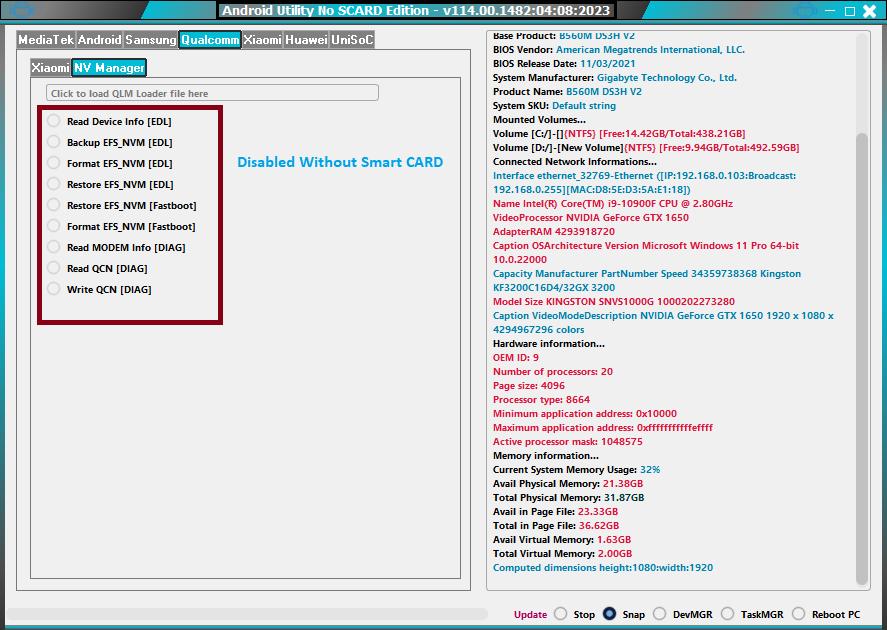The width and height of the screenshot is (887, 630).
Task: Click 'System Manufacturer: Gigabyte Technology' line
Action: [615, 77]
